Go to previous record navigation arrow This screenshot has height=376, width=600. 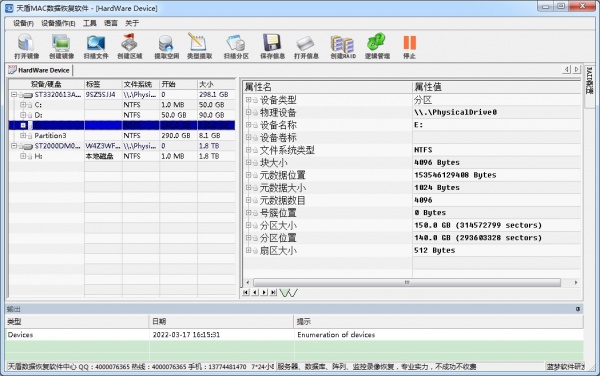pos(255,292)
